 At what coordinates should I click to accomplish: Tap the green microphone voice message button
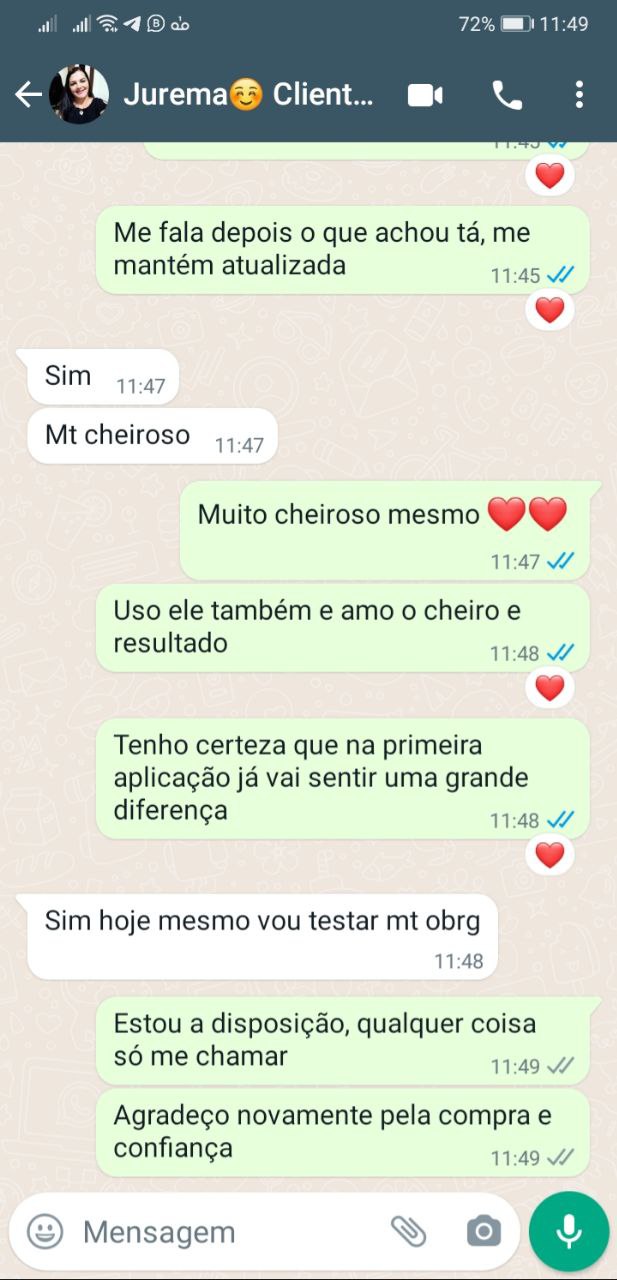[x=569, y=1231]
